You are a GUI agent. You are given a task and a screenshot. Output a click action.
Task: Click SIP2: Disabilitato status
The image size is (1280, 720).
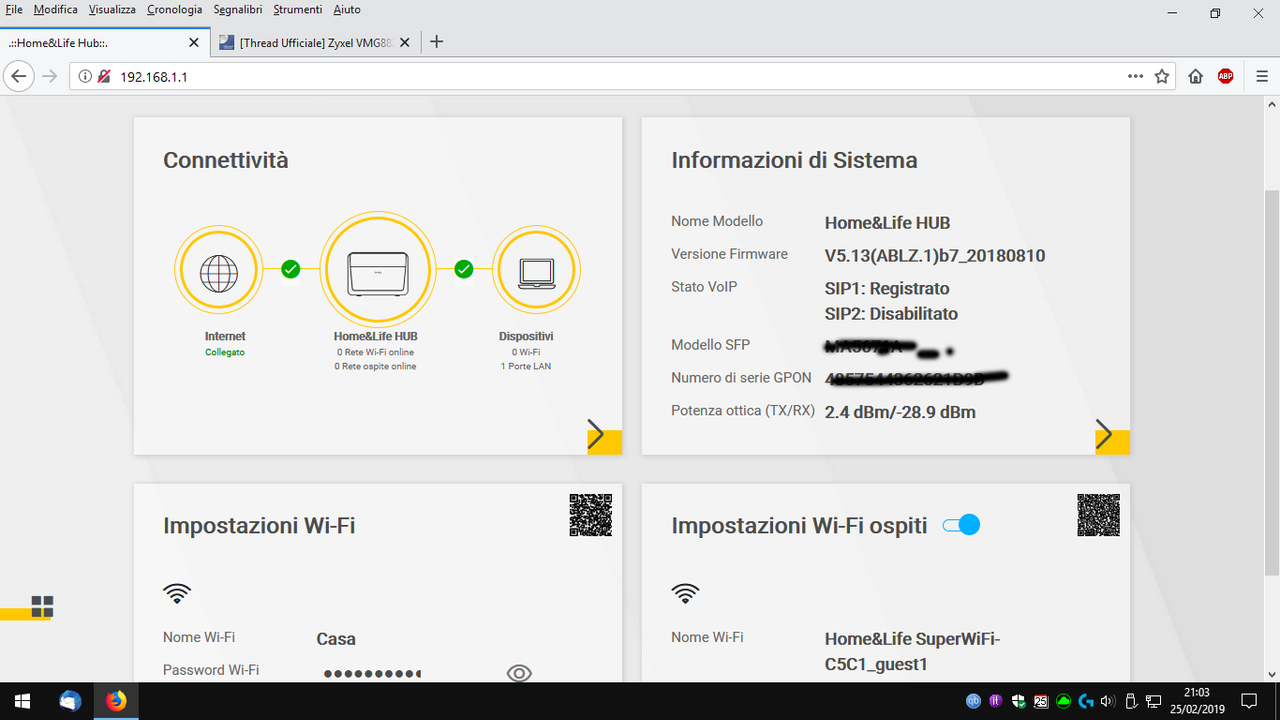(x=891, y=314)
